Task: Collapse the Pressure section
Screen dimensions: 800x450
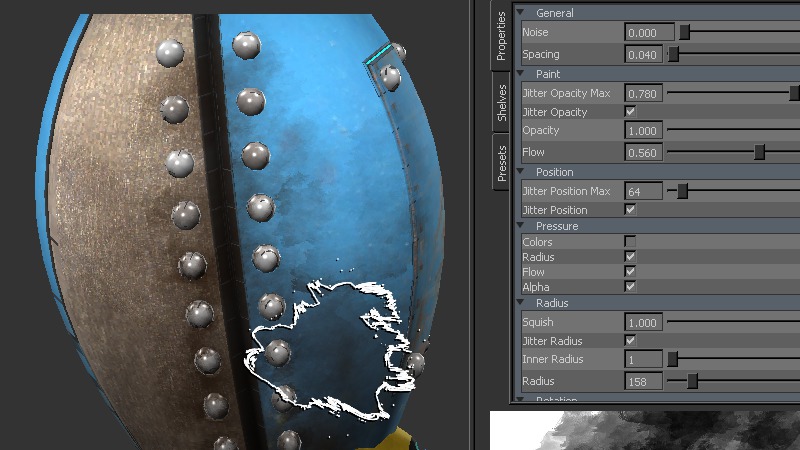Action: coord(520,226)
